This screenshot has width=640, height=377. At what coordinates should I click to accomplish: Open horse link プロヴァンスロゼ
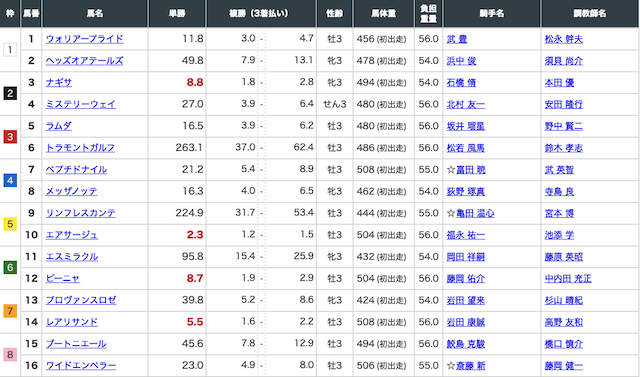(x=81, y=300)
